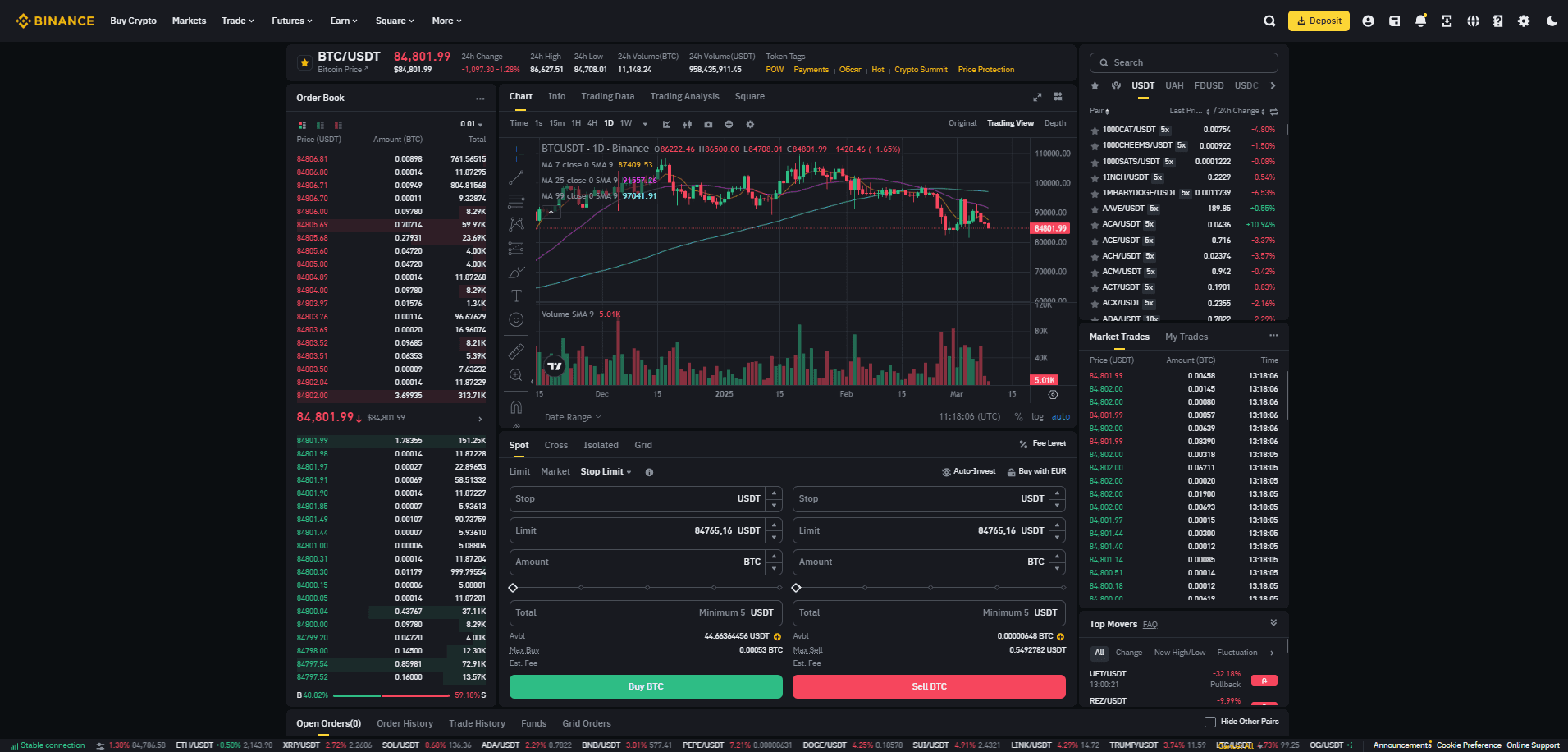Open the Trade dropdown menu
Screen dimensions: 1568x752
tap(238, 21)
